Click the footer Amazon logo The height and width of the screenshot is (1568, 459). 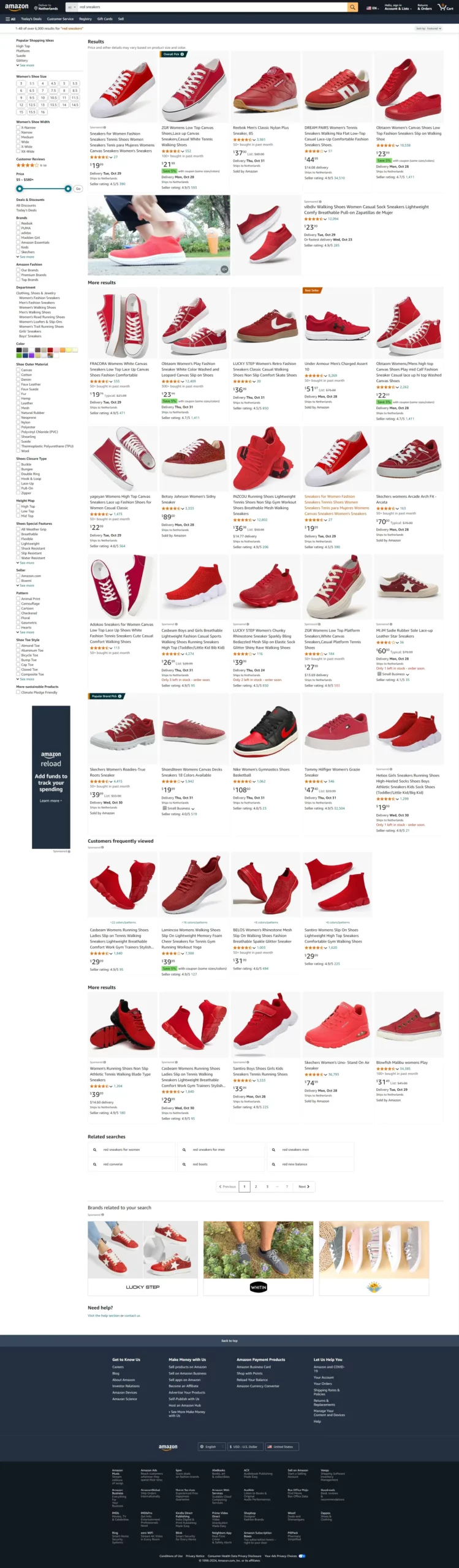coord(168,1447)
